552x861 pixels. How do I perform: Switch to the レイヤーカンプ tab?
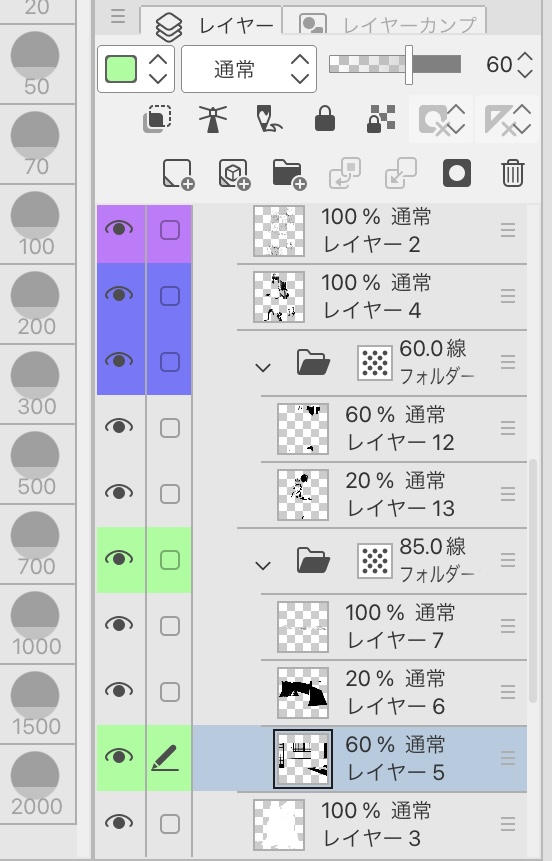384,23
